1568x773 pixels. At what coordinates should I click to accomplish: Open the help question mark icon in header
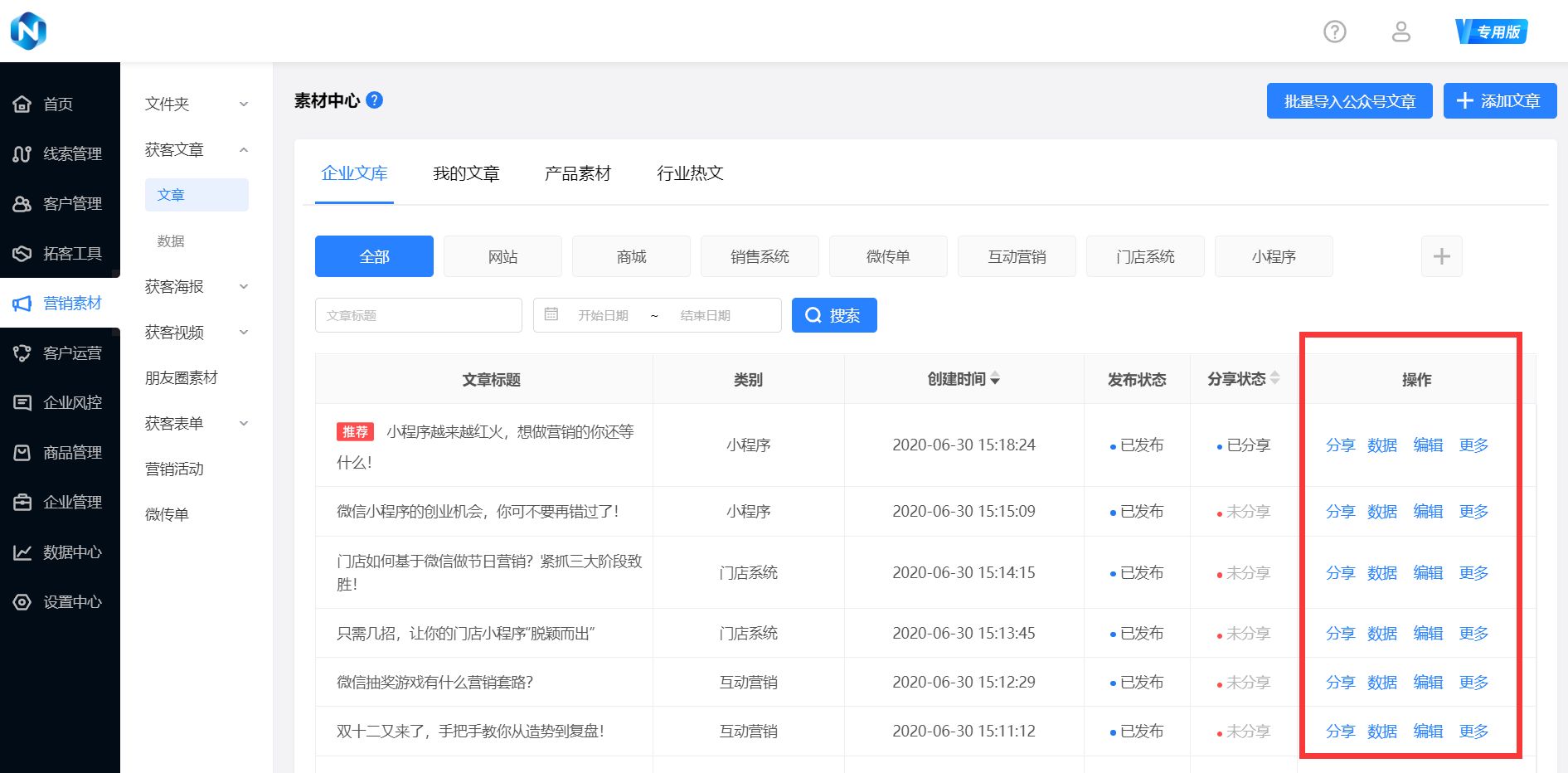pos(1335,32)
